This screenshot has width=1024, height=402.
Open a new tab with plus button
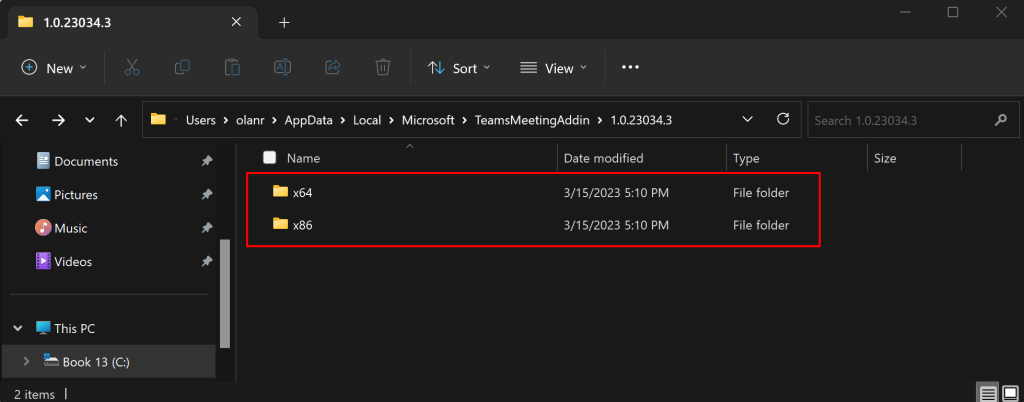(x=284, y=22)
